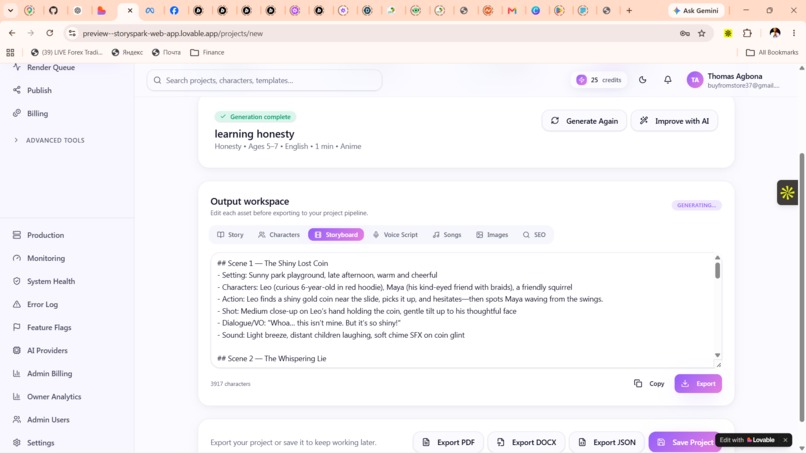806x453 pixels.
Task: Click the page vertical scrollbar
Action: click(802, 288)
